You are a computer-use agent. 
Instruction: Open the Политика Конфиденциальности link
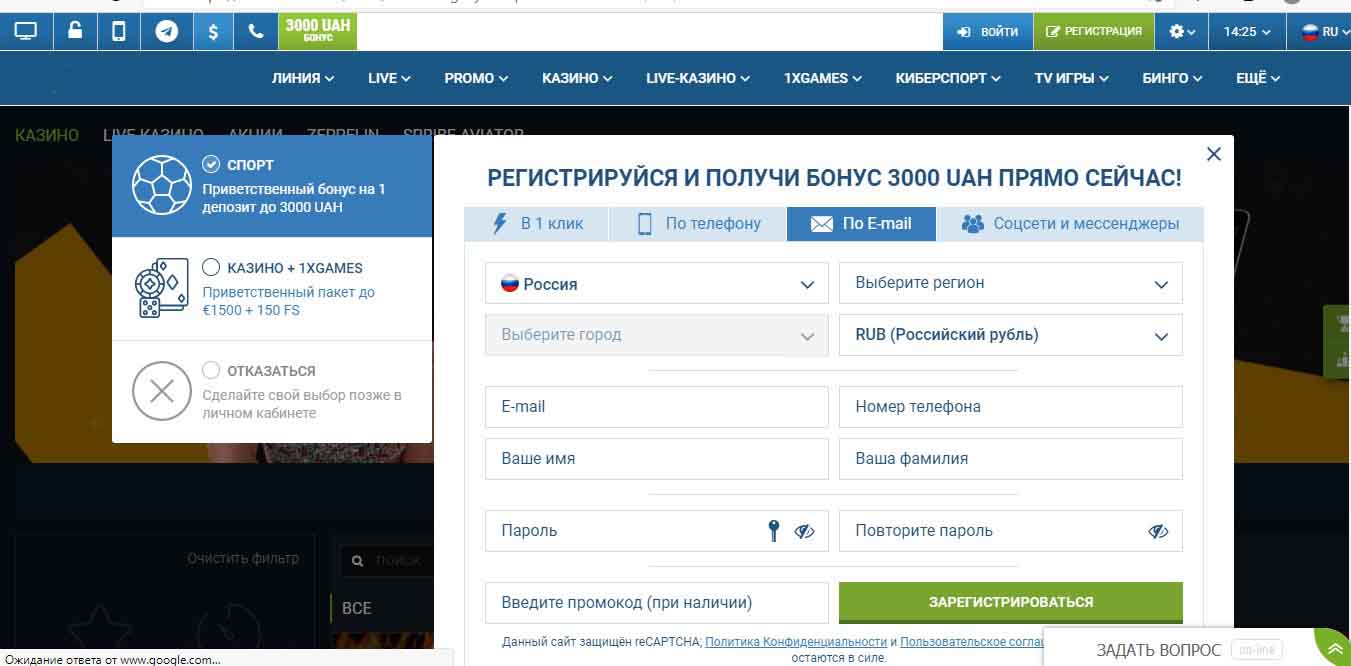(796, 642)
